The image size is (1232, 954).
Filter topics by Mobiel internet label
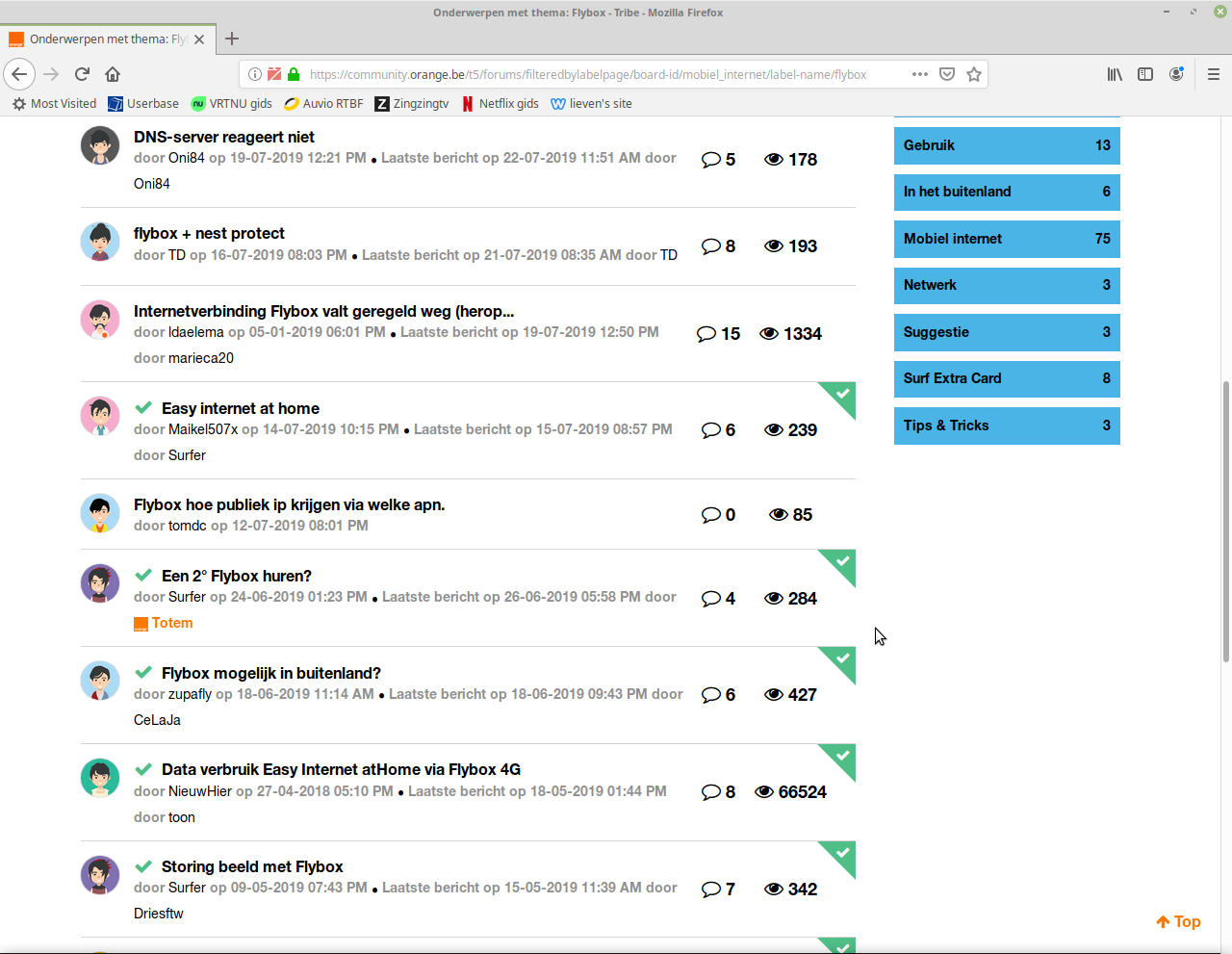(1006, 239)
